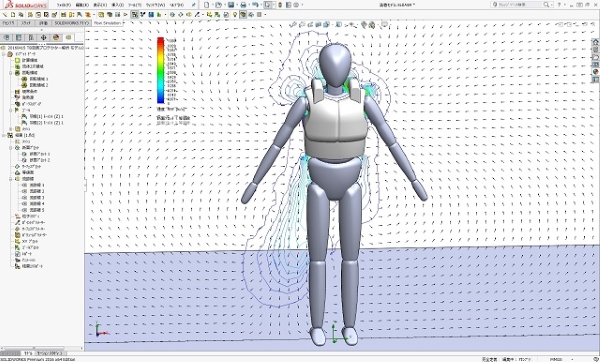Switch to the Flow Simulation tab
Screen dimensions: 600x362
point(108,23)
